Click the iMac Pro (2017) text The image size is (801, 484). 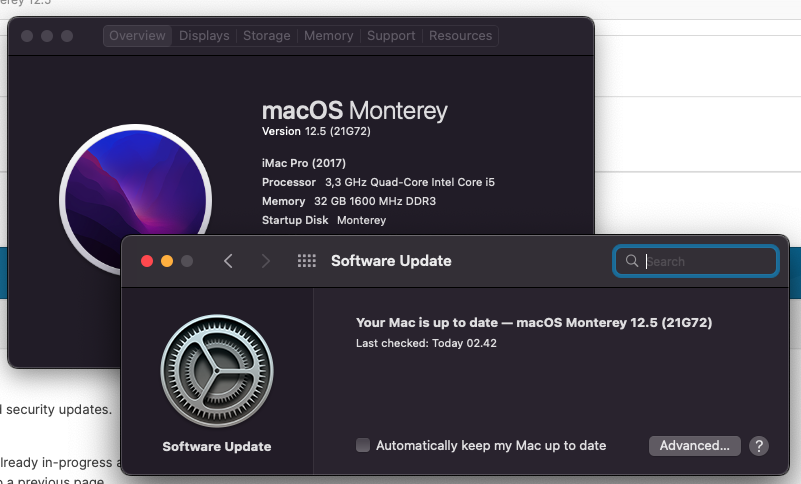point(303,163)
